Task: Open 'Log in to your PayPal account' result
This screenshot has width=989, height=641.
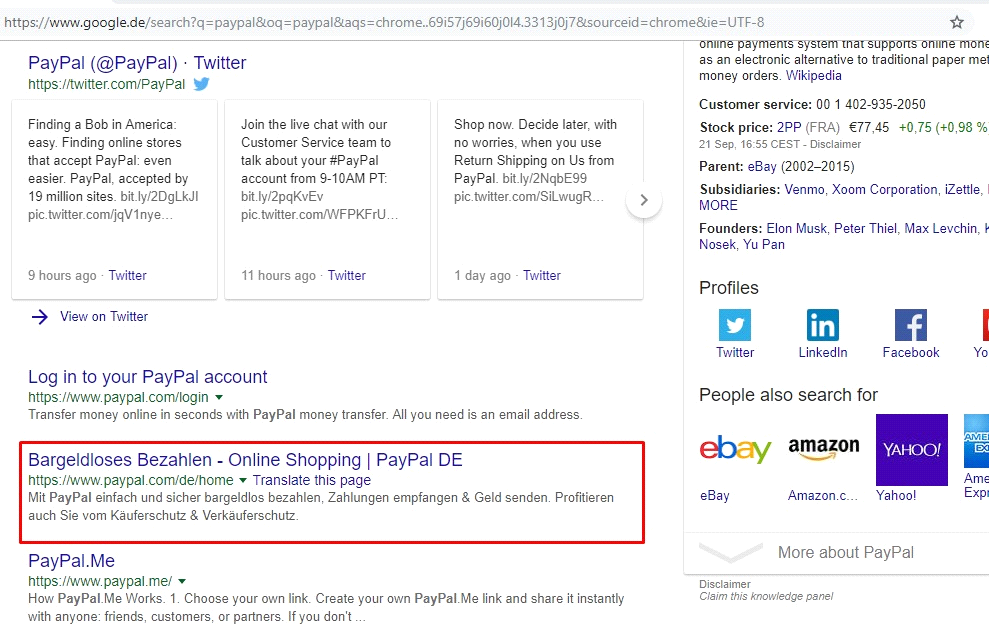Action: pyautogui.click(x=147, y=377)
